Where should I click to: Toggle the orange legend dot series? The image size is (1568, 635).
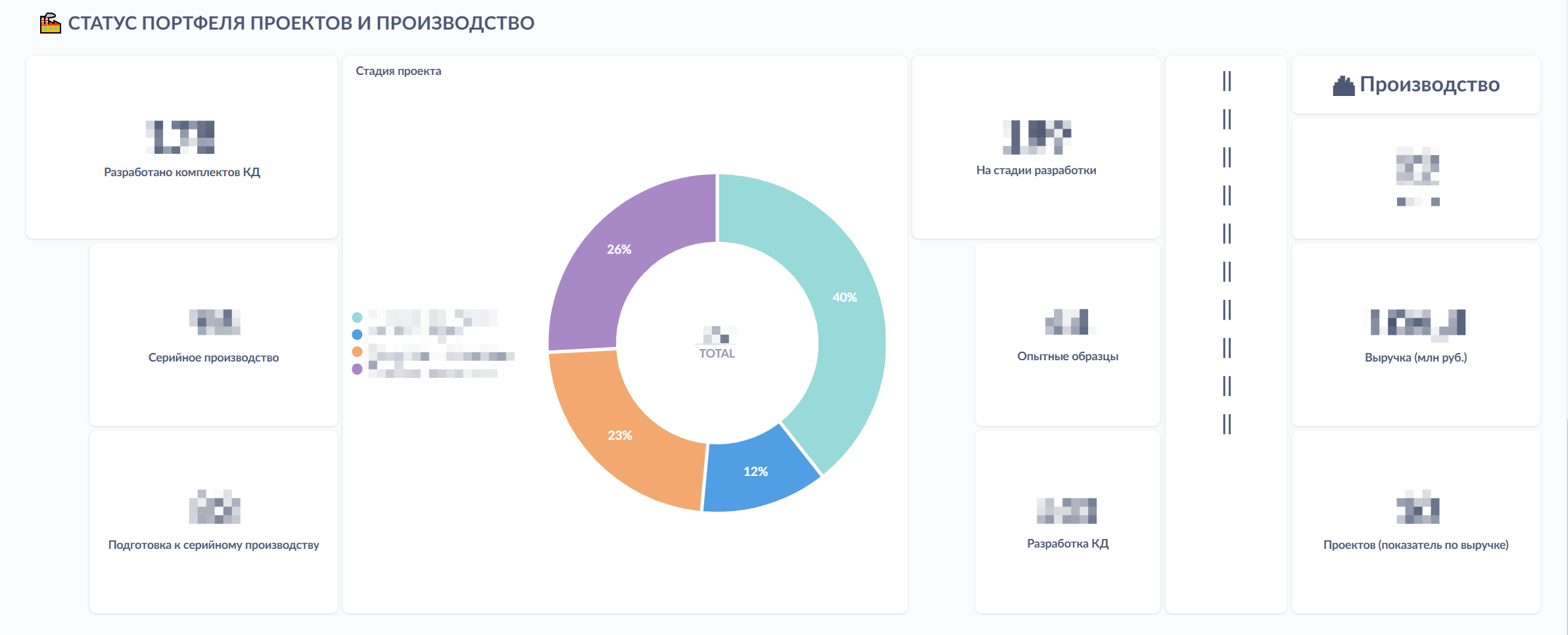tap(357, 352)
